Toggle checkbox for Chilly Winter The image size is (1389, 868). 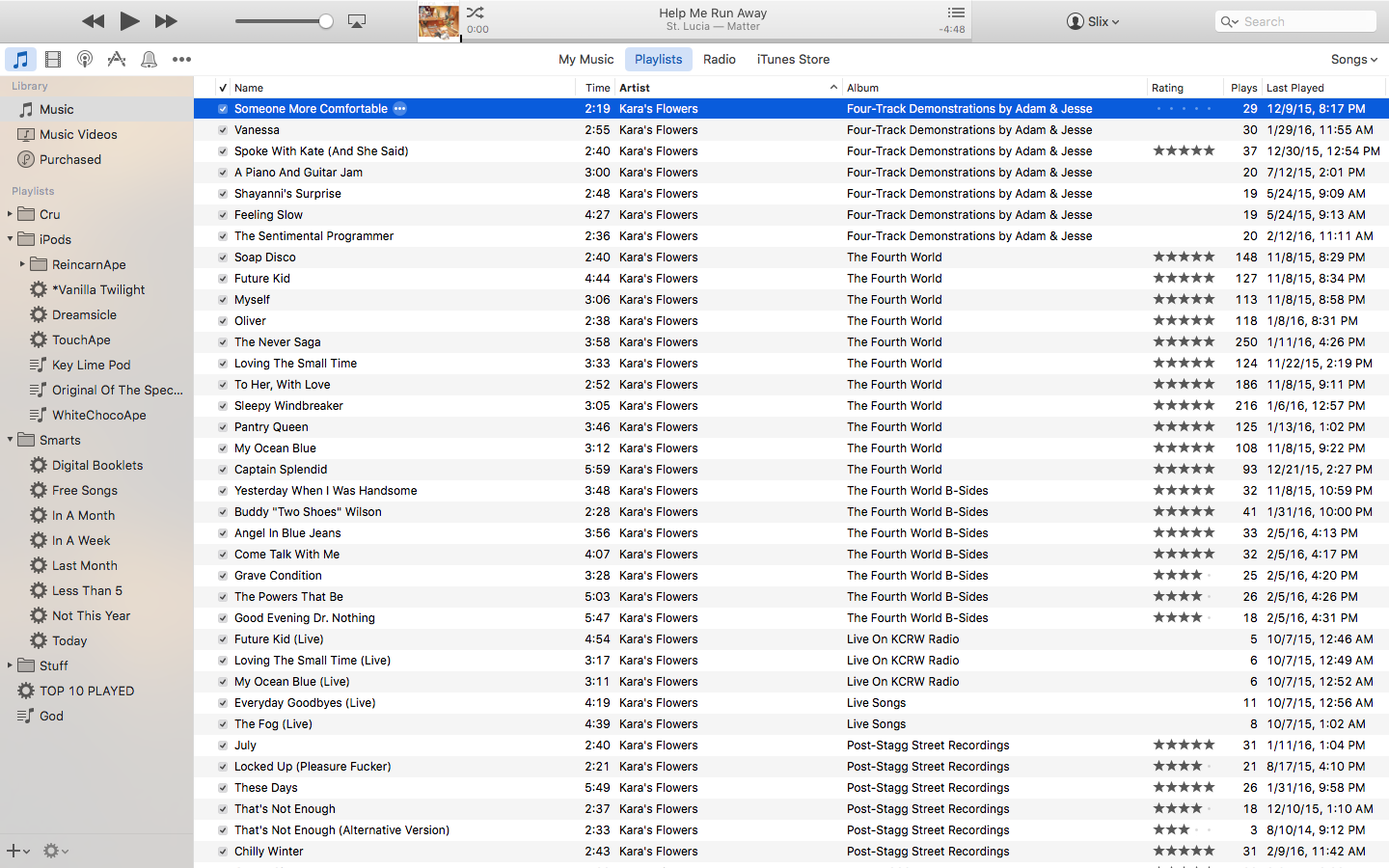(x=223, y=852)
